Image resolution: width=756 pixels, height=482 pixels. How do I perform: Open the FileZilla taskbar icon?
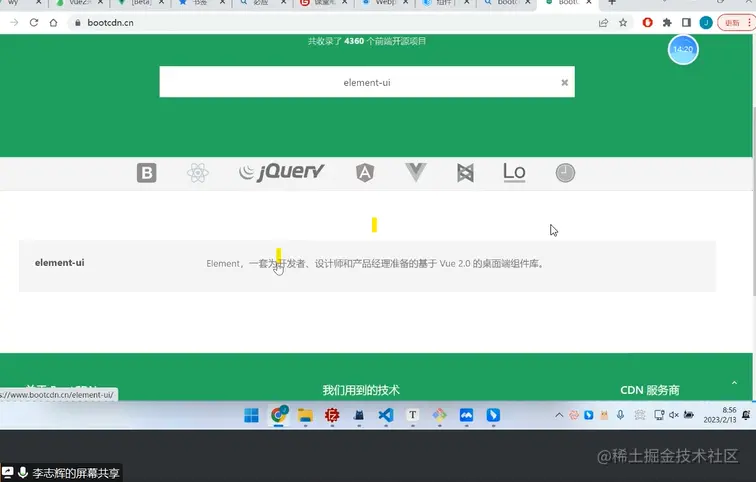tap(332, 415)
